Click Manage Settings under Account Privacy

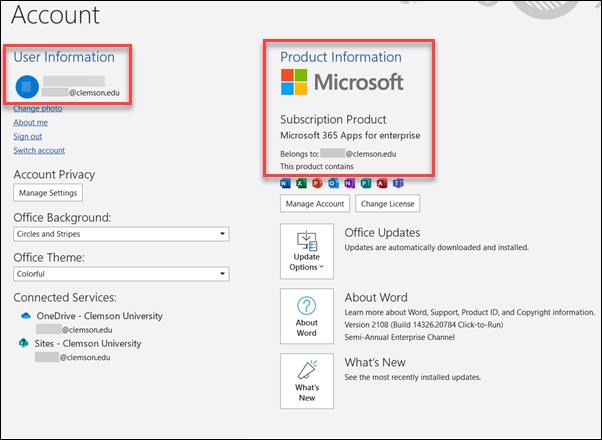point(48,193)
